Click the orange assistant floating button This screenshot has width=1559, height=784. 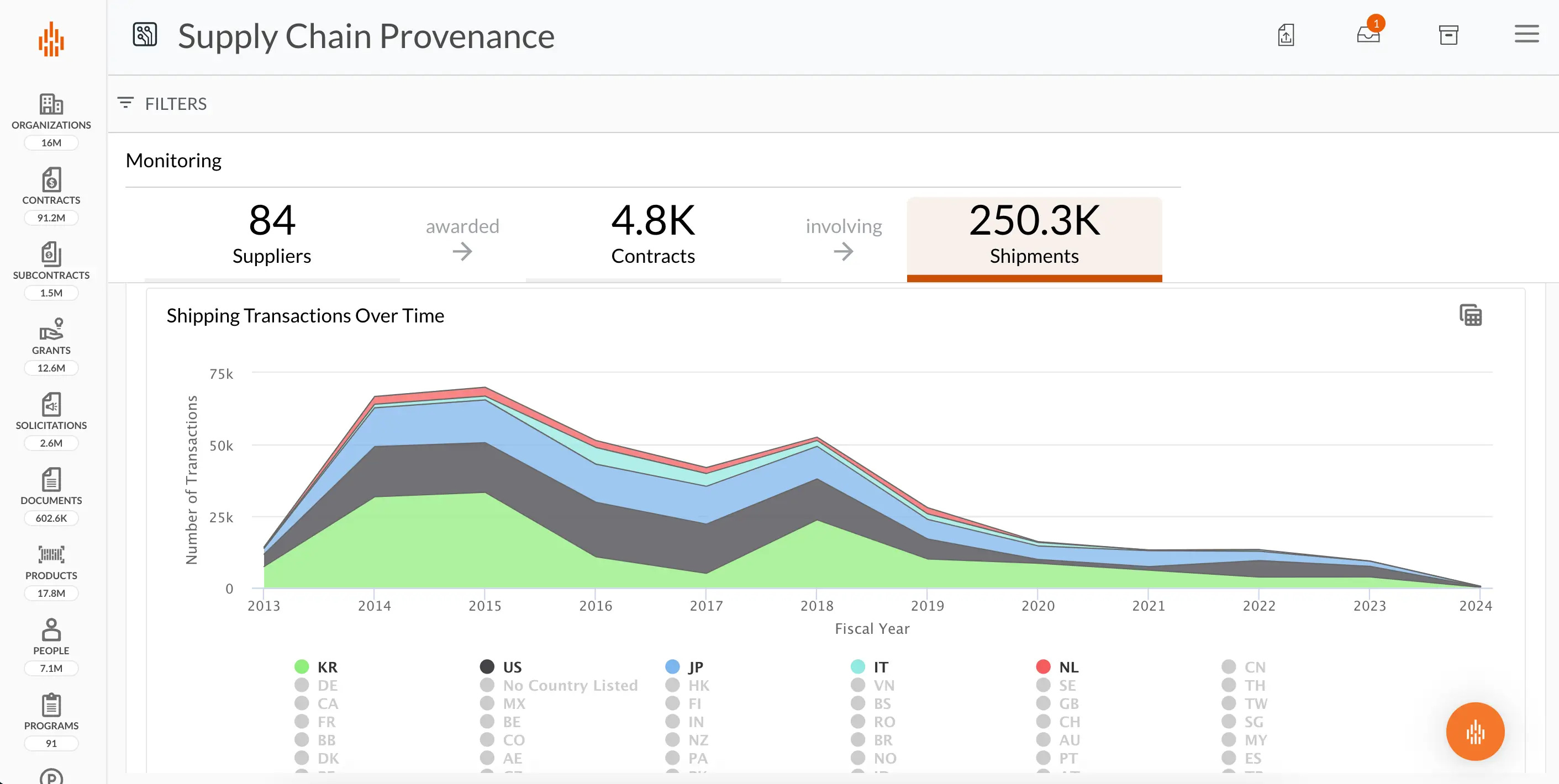tap(1475, 731)
